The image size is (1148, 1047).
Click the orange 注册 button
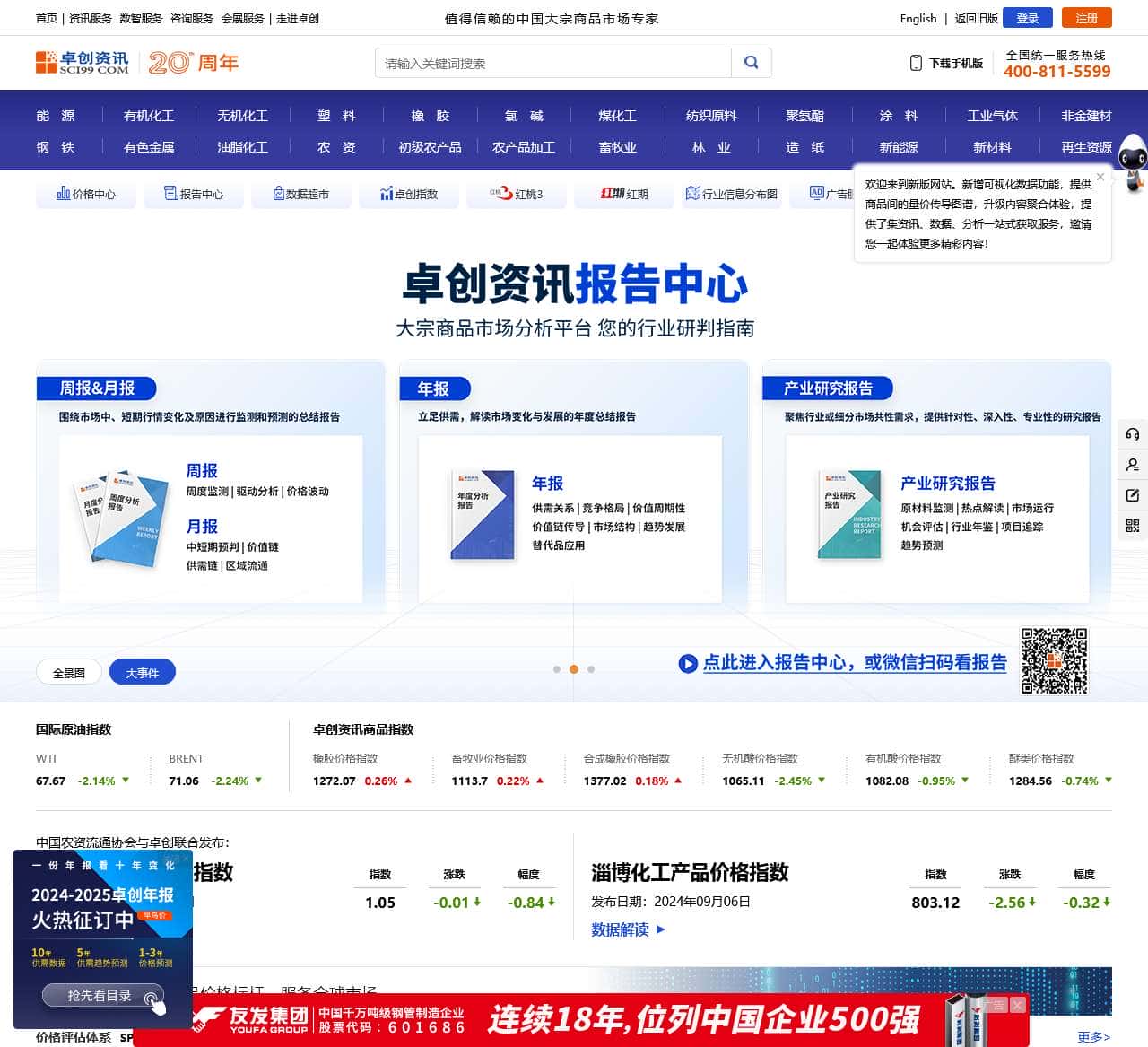1087,18
